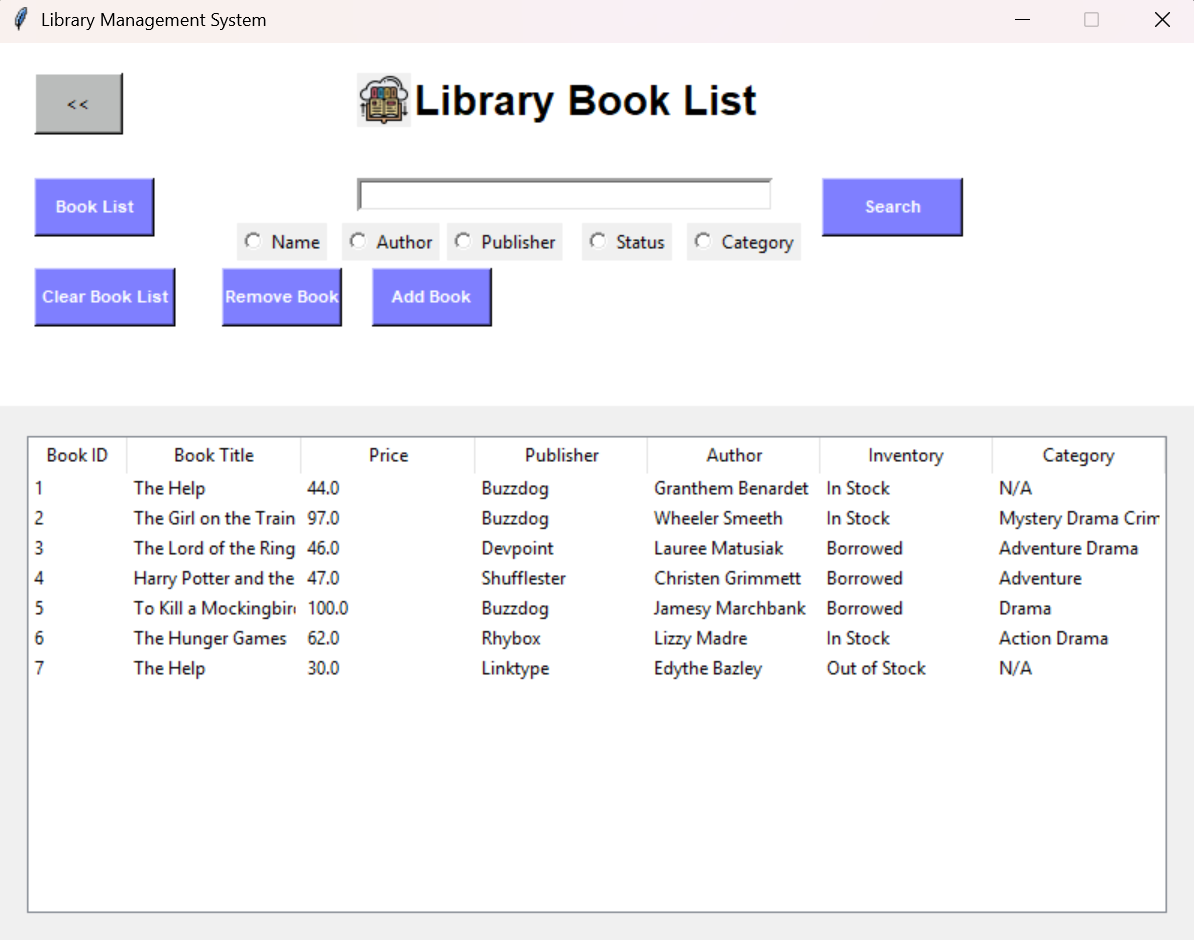Pick the Status radio option

(627, 242)
